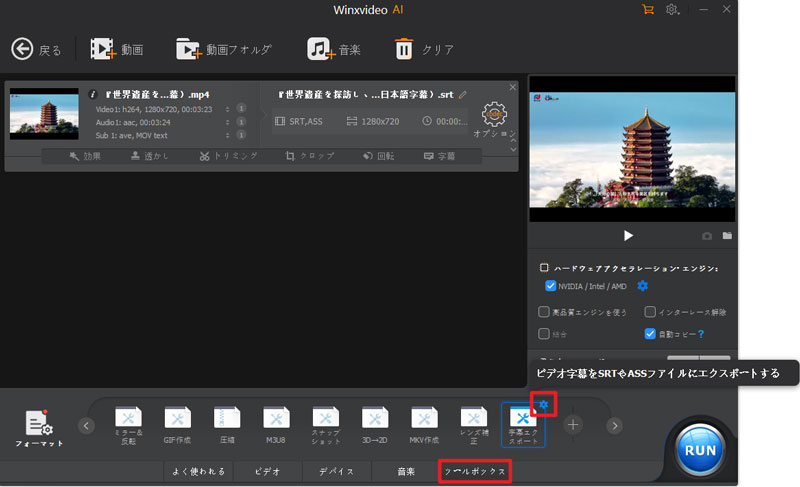Toggle the NVIDIA / Intel / AMD checkbox

click(550, 286)
